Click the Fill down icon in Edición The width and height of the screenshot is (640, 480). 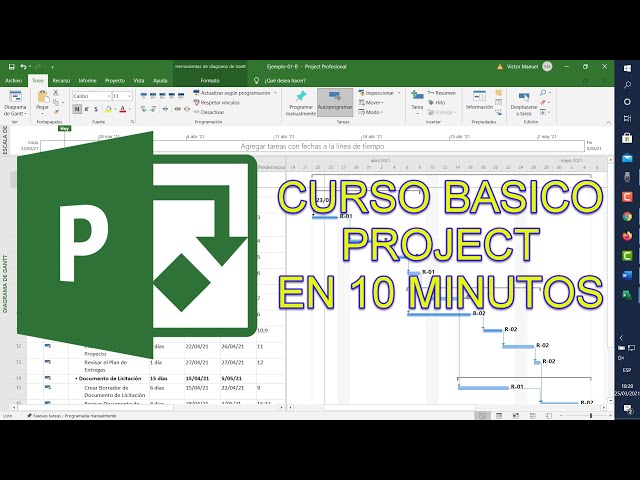tap(543, 112)
